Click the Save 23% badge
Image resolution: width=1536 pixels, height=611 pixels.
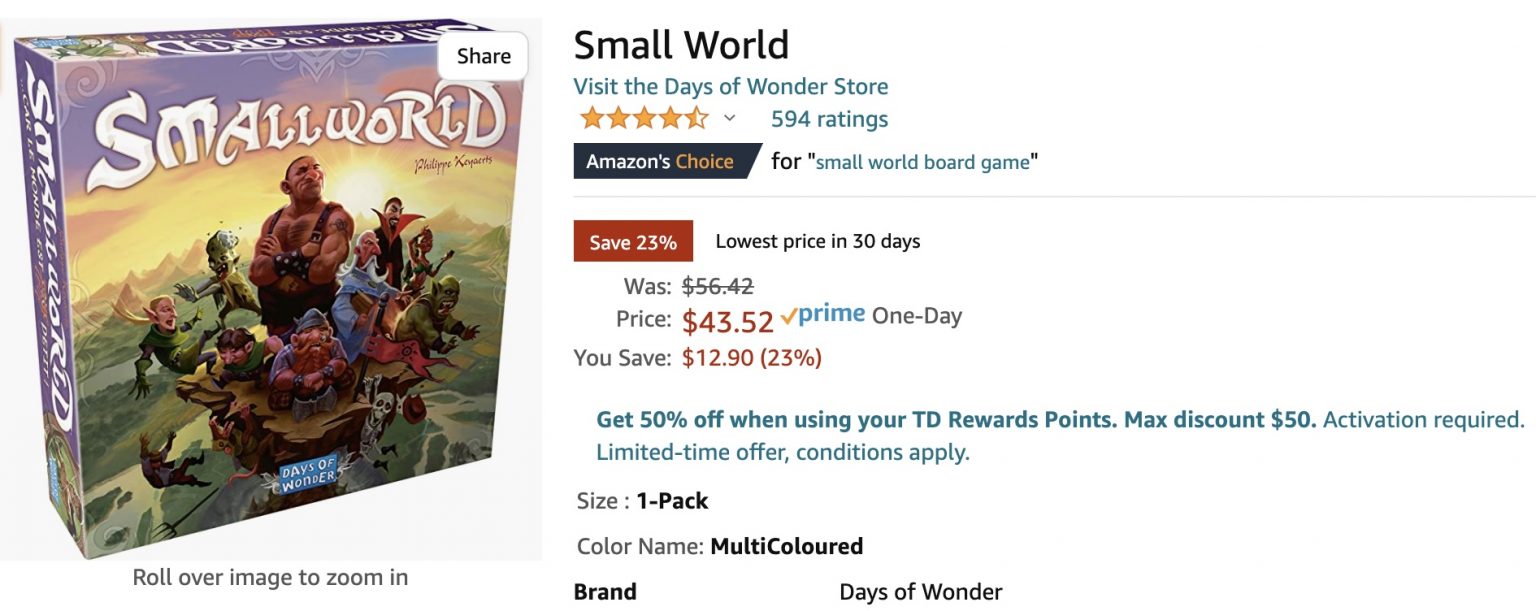633,241
